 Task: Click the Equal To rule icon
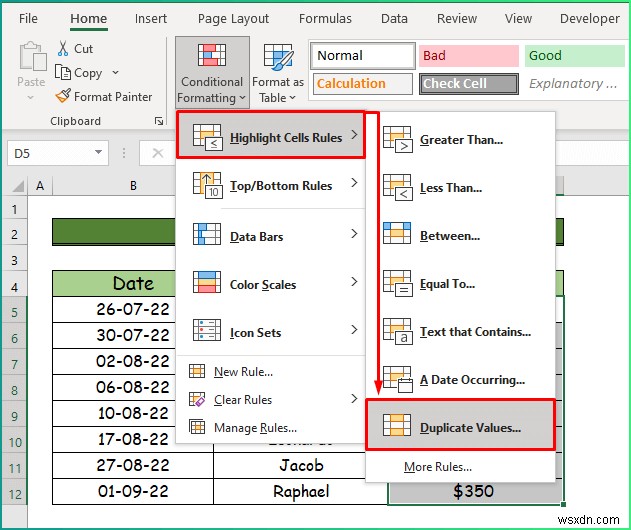tap(398, 283)
